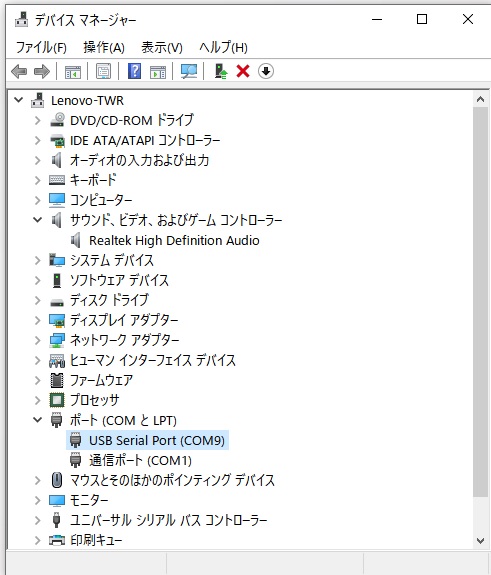Viewport: 491px width, 575px height.
Task: Click the blue Help question mark icon
Action: pyautogui.click(x=134, y=71)
